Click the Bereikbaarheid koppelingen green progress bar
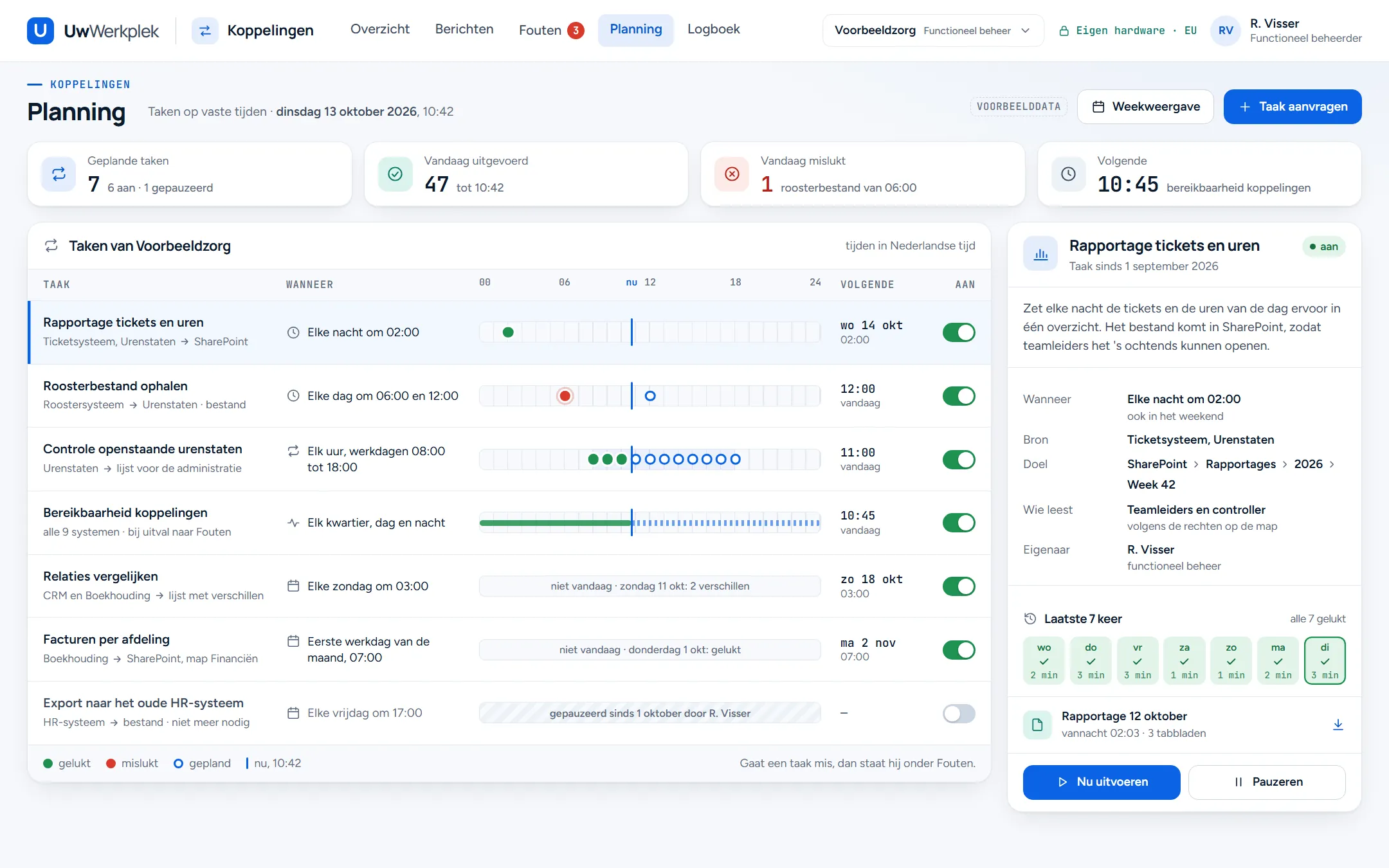1389x868 pixels. [556, 523]
